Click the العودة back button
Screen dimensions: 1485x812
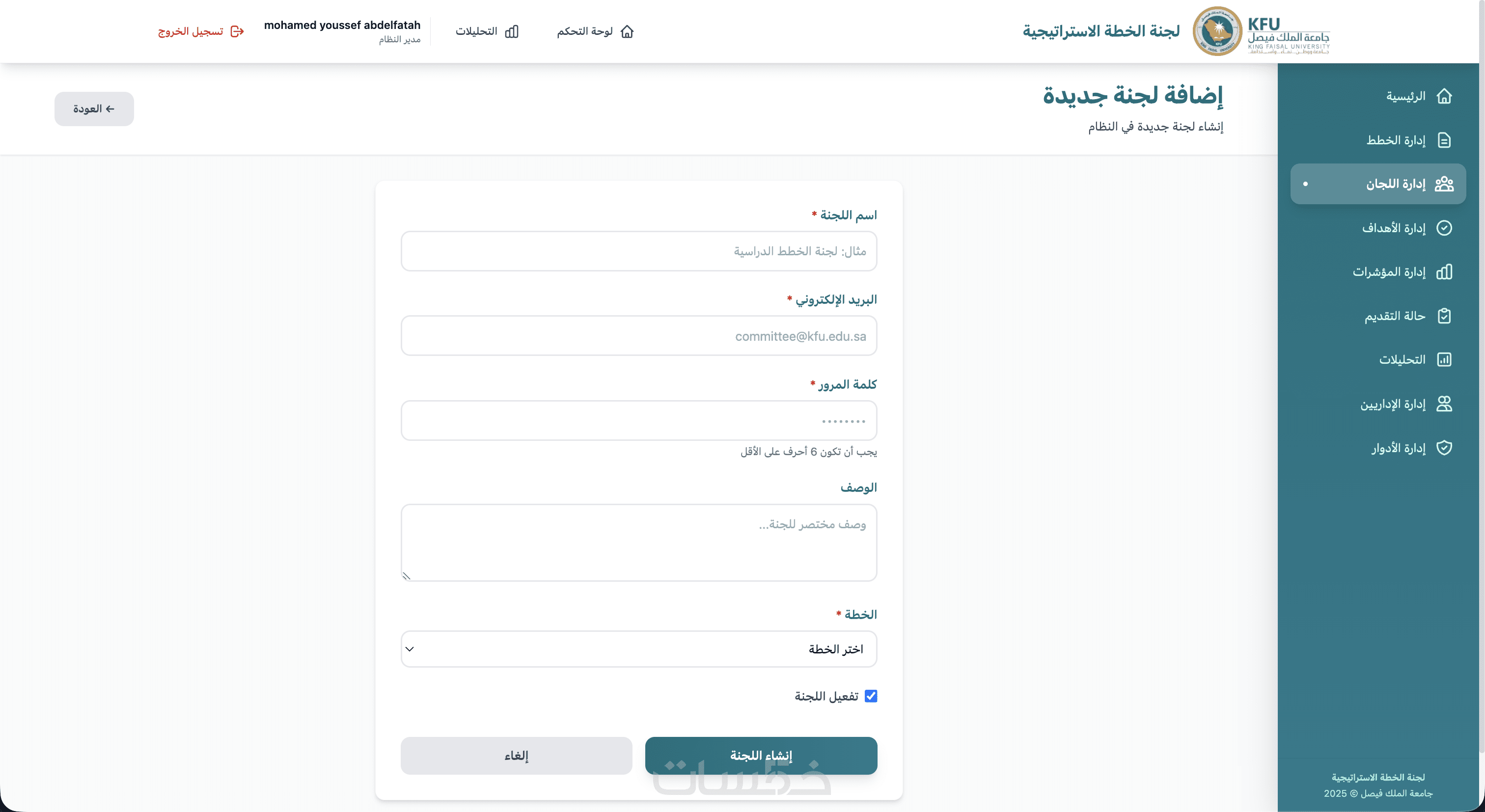pos(94,109)
